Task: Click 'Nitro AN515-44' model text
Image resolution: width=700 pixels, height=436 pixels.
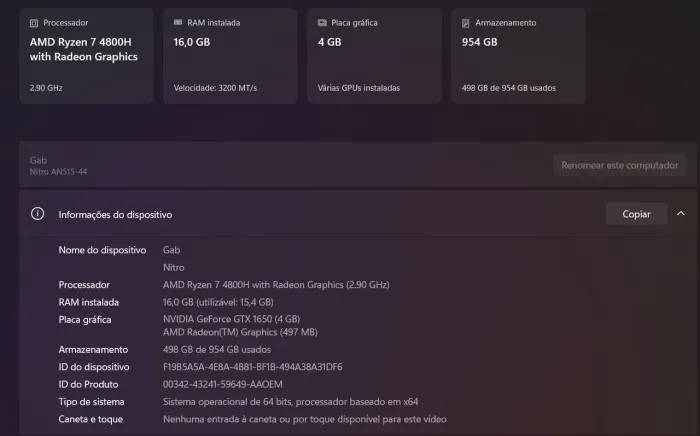Action: tap(58, 172)
